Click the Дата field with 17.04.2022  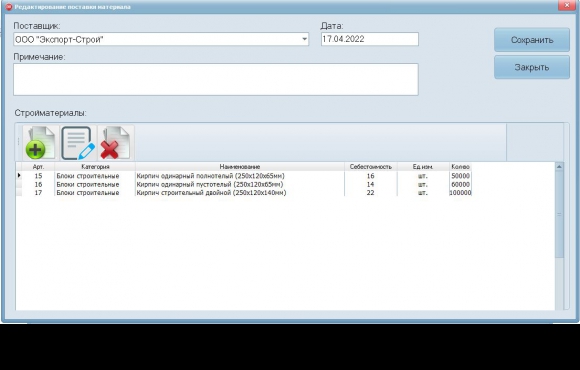pyautogui.click(x=370, y=39)
